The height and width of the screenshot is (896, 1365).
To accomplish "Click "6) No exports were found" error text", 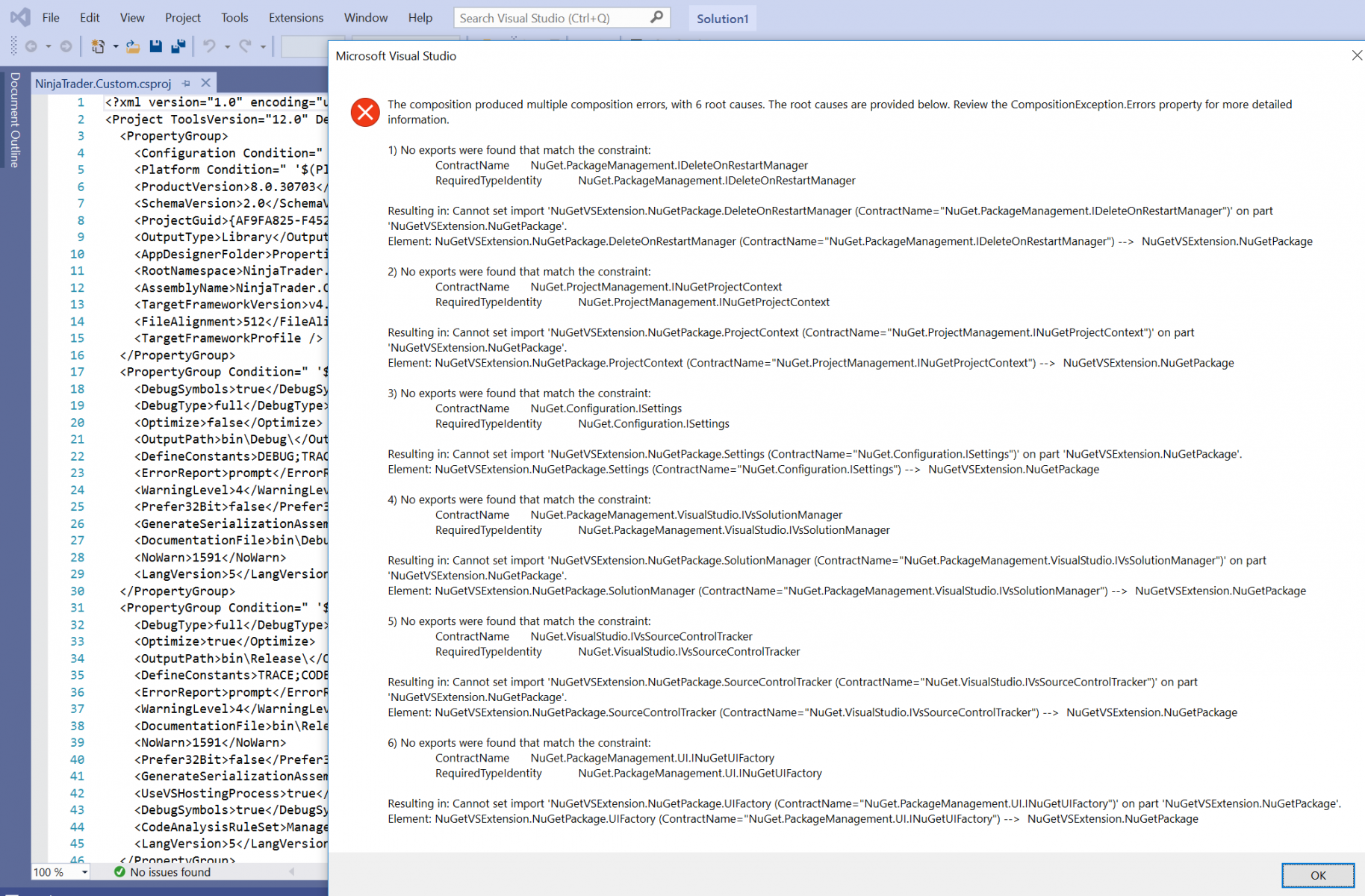I will coord(519,743).
